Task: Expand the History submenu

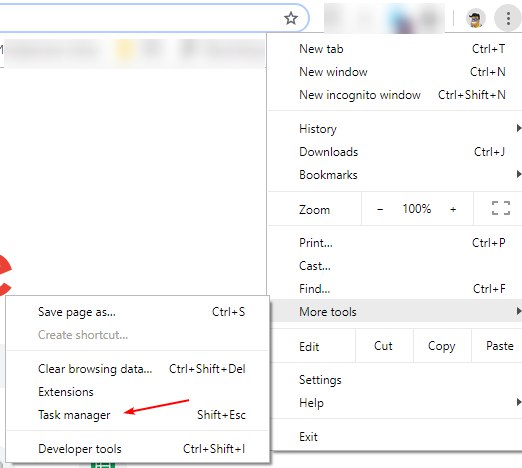Action: click(x=395, y=129)
